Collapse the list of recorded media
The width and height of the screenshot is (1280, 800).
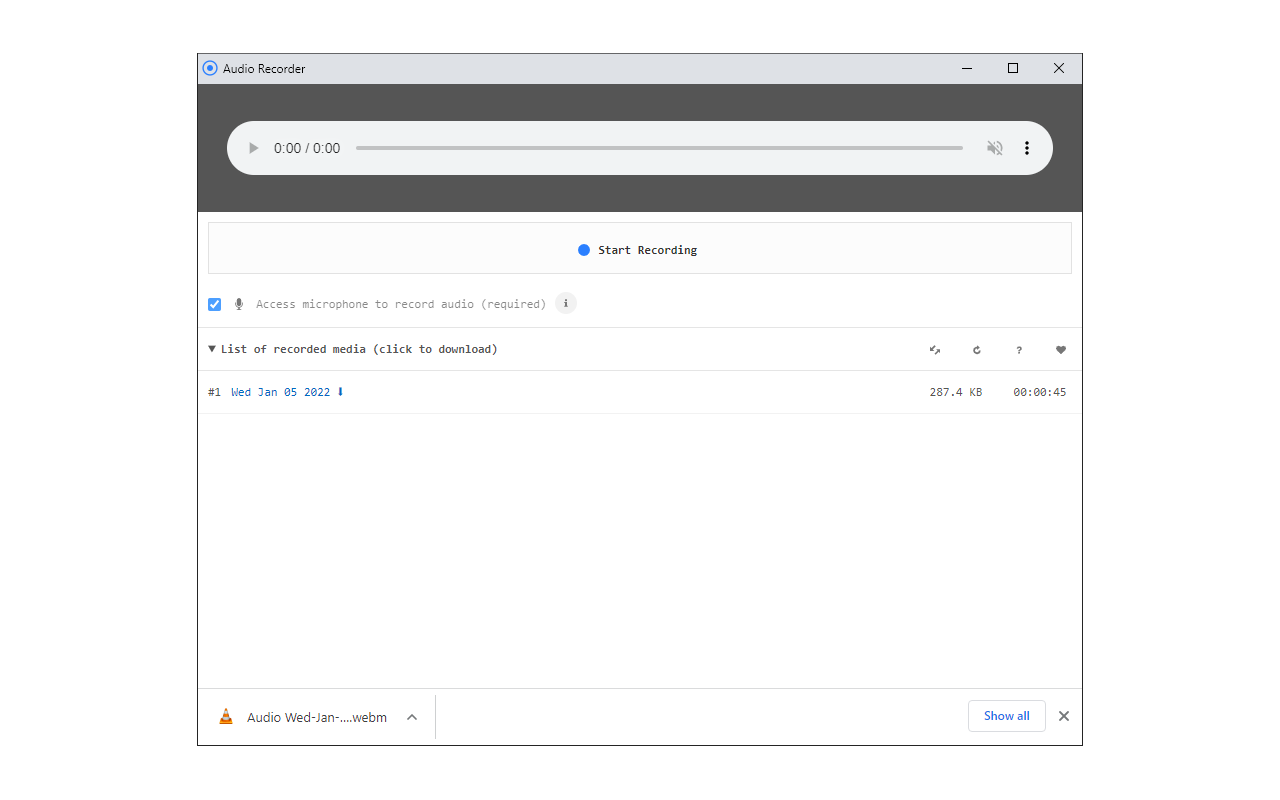click(x=212, y=348)
